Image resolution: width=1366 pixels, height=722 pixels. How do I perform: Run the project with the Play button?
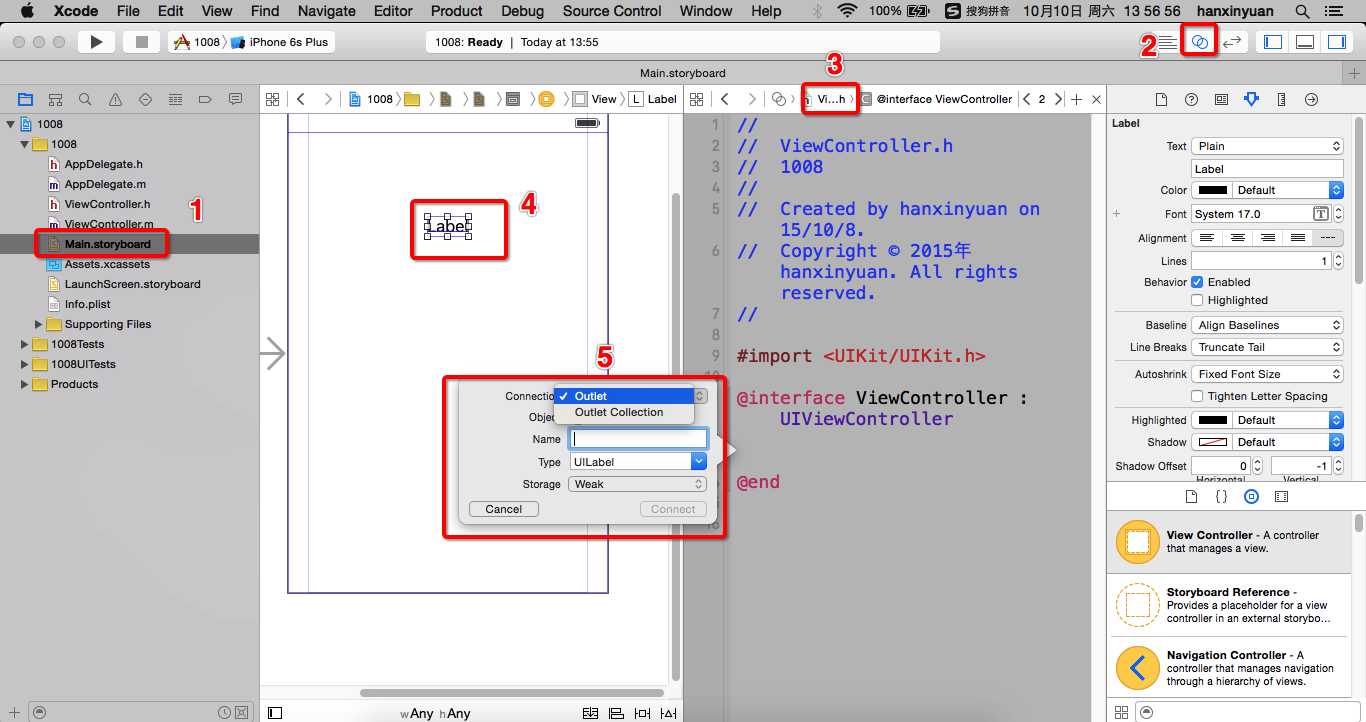(x=96, y=42)
